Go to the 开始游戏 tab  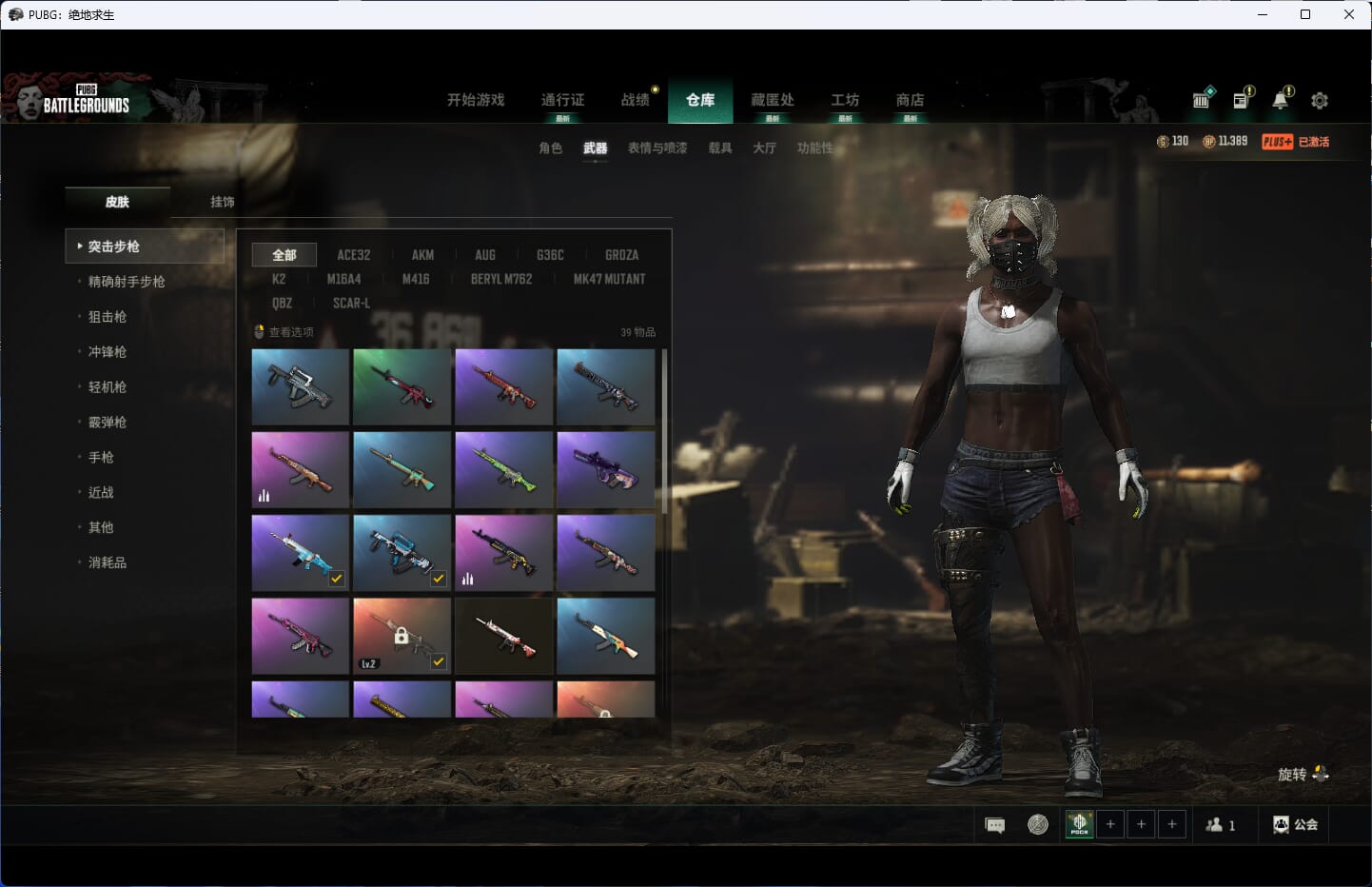pyautogui.click(x=476, y=100)
